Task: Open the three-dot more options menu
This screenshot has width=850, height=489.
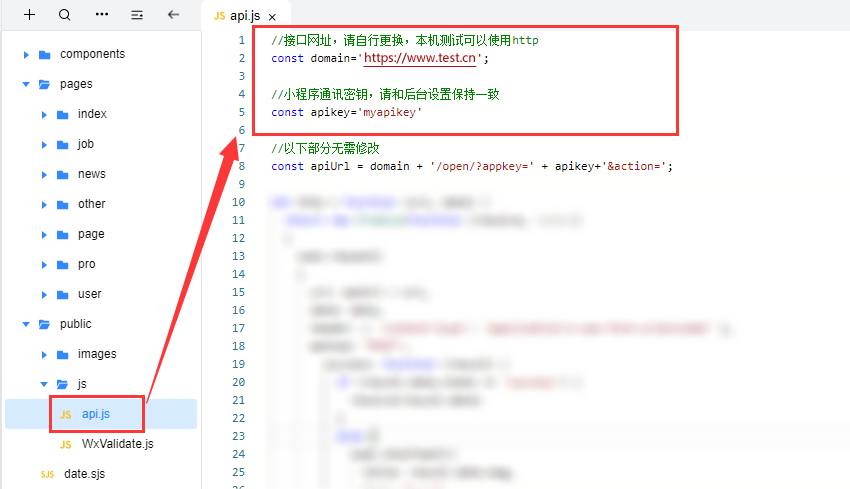Action: pos(101,15)
